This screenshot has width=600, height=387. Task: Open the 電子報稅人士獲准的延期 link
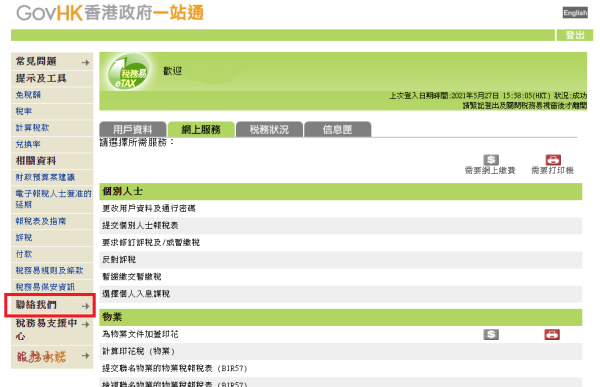coord(53,199)
